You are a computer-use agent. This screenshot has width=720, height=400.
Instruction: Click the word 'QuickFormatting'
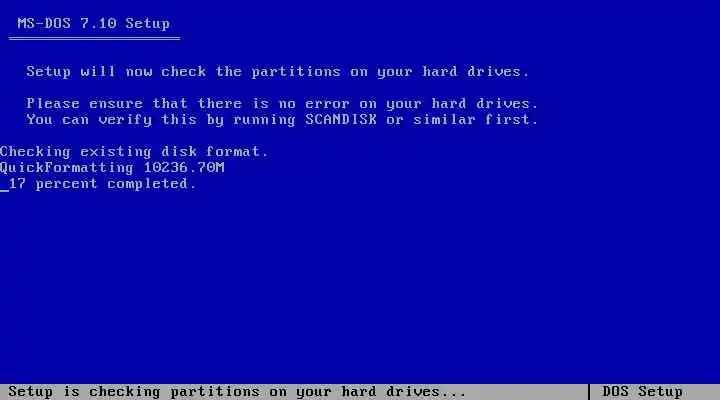click(67, 168)
